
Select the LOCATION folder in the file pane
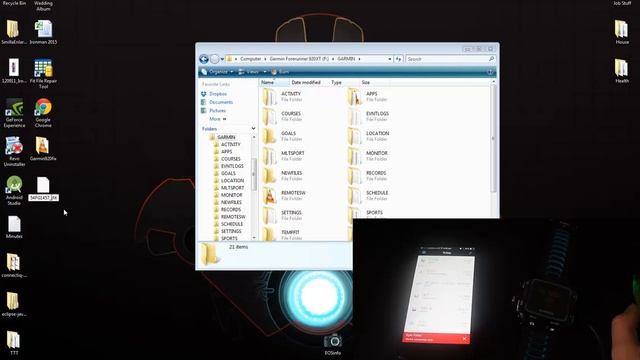[x=369, y=136]
